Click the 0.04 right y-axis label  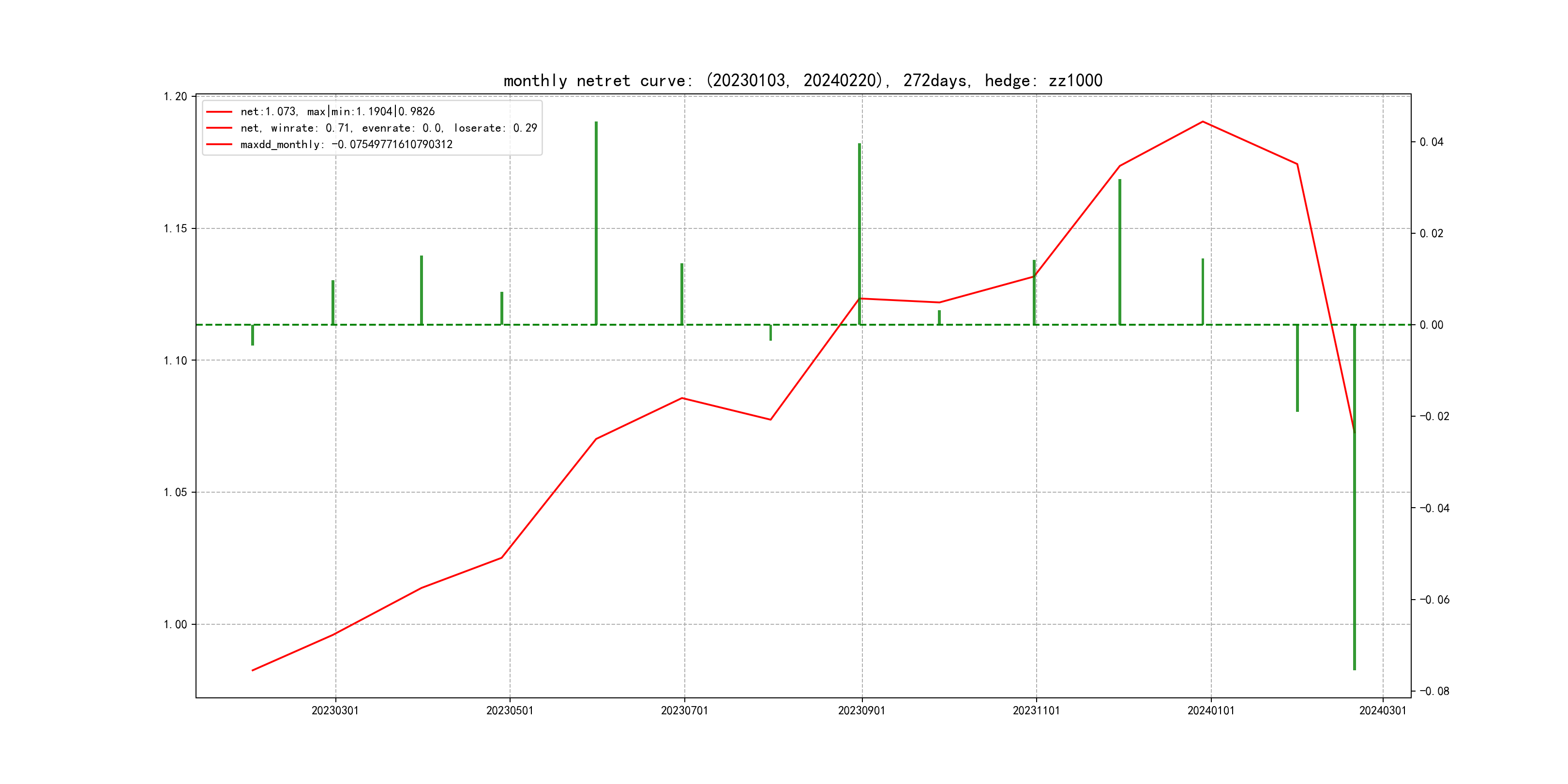[x=1431, y=142]
